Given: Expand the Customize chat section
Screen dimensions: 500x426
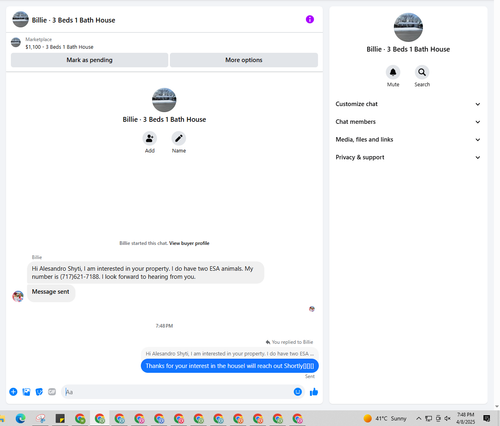Looking at the screenshot, I should pyautogui.click(x=408, y=104).
